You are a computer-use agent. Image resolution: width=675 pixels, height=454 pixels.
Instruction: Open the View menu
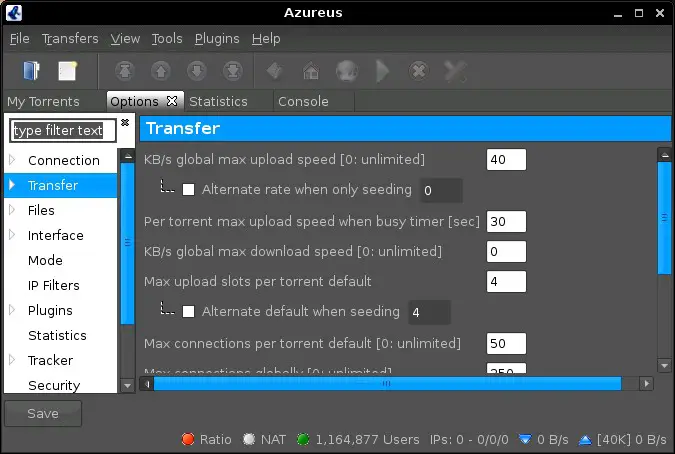[x=125, y=39]
